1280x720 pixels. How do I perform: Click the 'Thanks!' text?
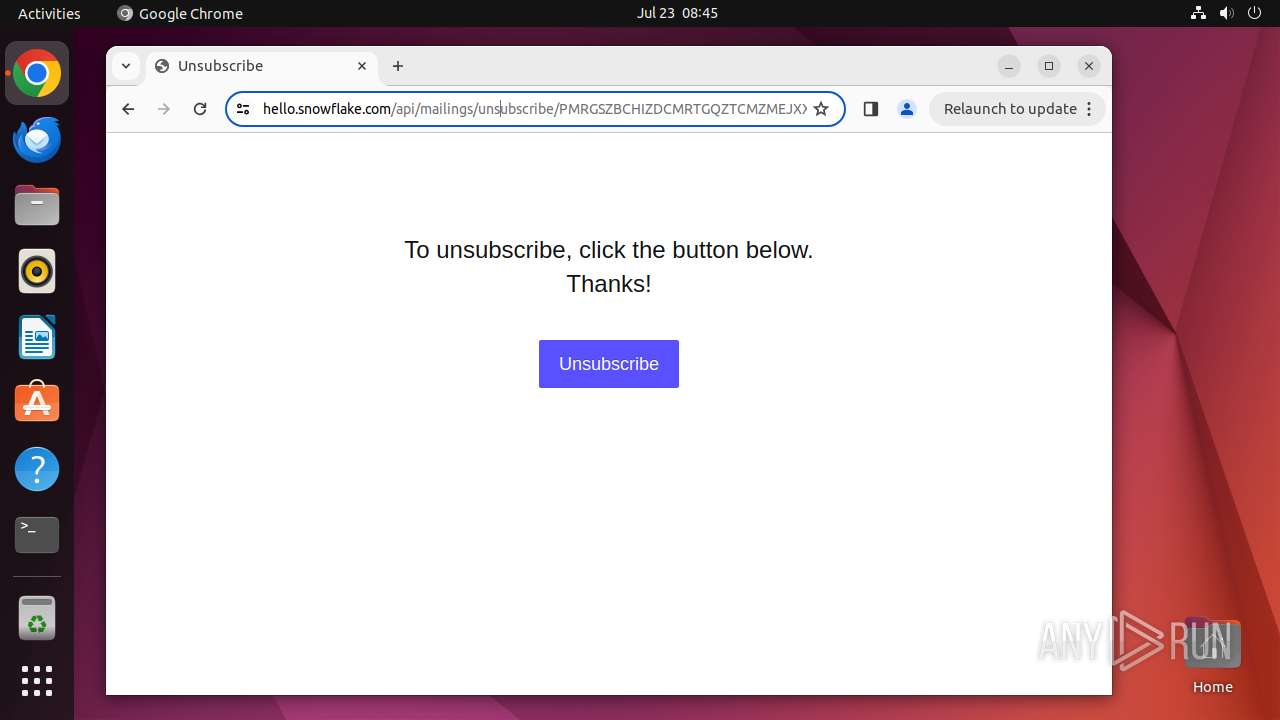click(608, 284)
